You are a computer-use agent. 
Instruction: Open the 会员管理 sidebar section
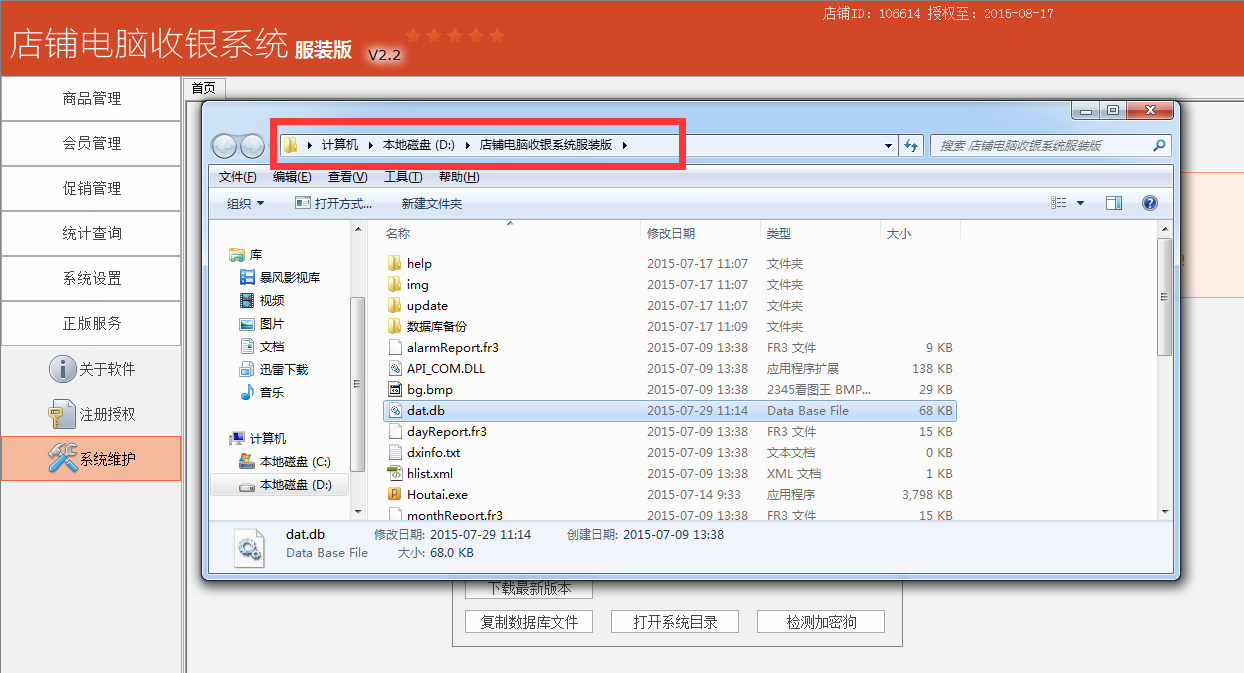(x=91, y=143)
